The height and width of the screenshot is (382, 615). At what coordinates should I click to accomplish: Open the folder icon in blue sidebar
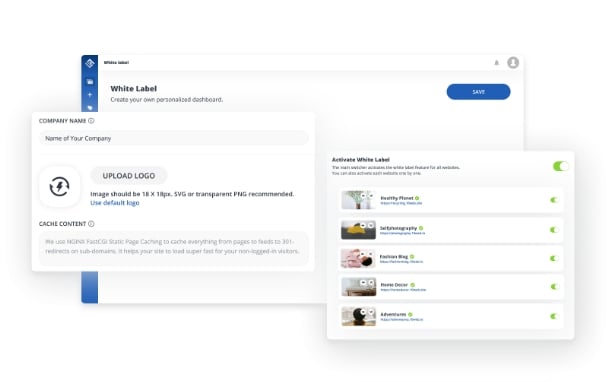90,82
